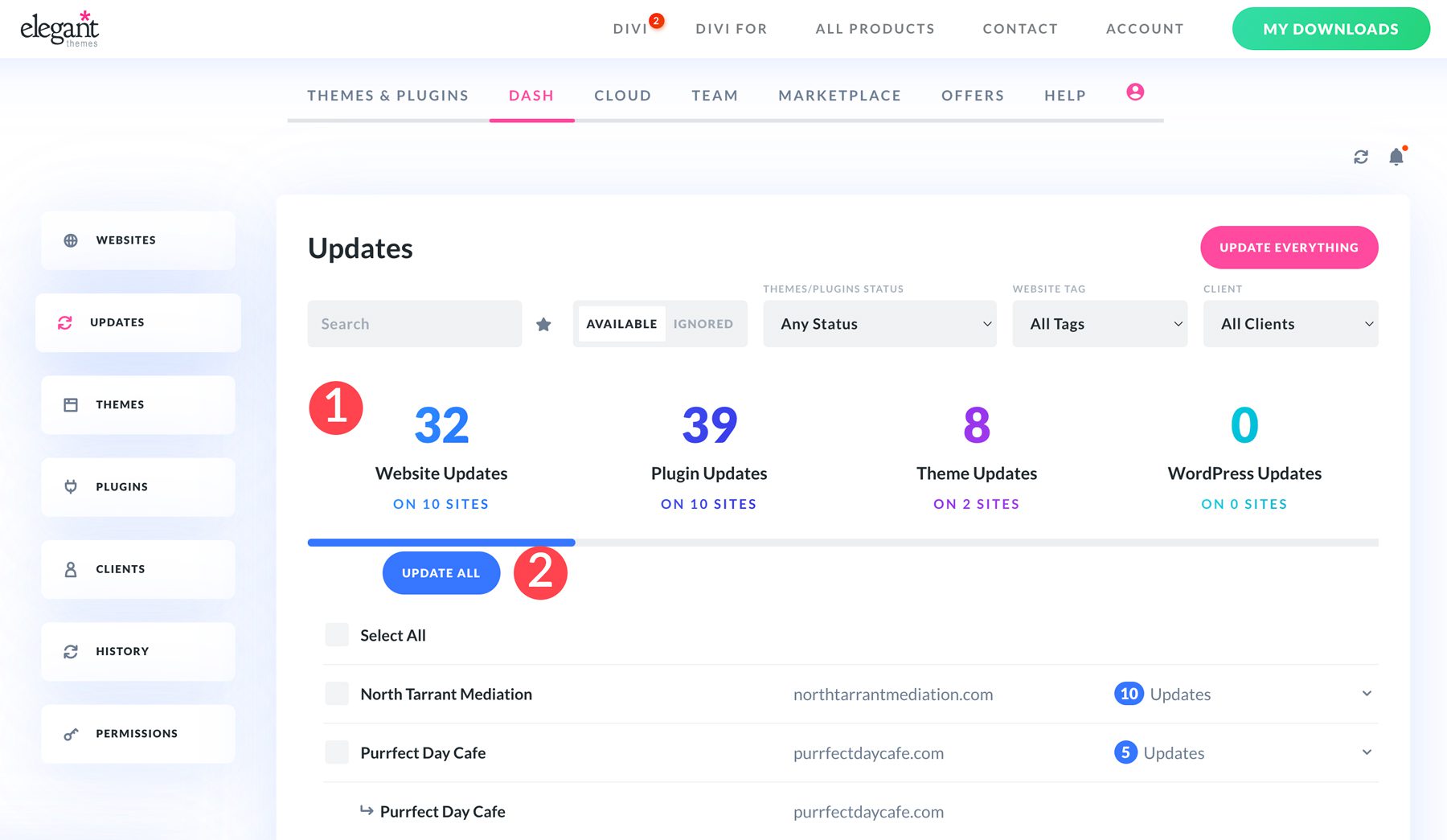Expand the Purrfect Day Cafe updates row
This screenshot has width=1447, height=840.
1366,752
